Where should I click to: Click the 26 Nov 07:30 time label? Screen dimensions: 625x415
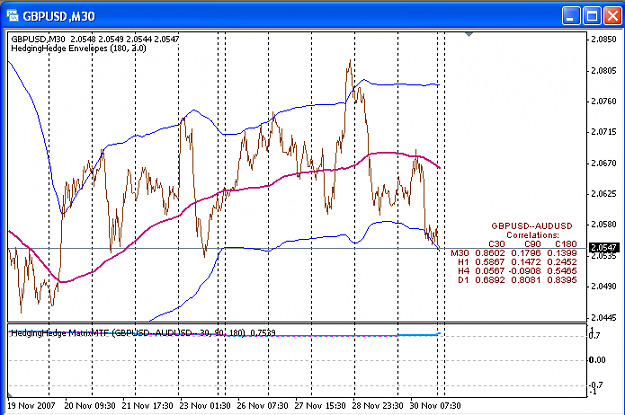262,406
